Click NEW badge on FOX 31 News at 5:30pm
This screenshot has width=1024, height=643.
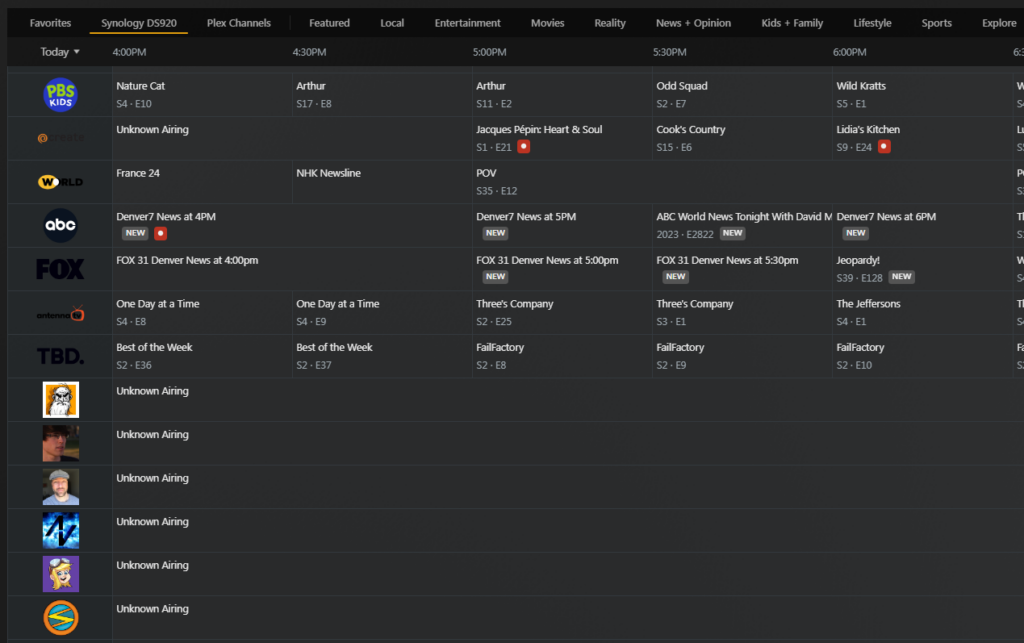(x=675, y=277)
